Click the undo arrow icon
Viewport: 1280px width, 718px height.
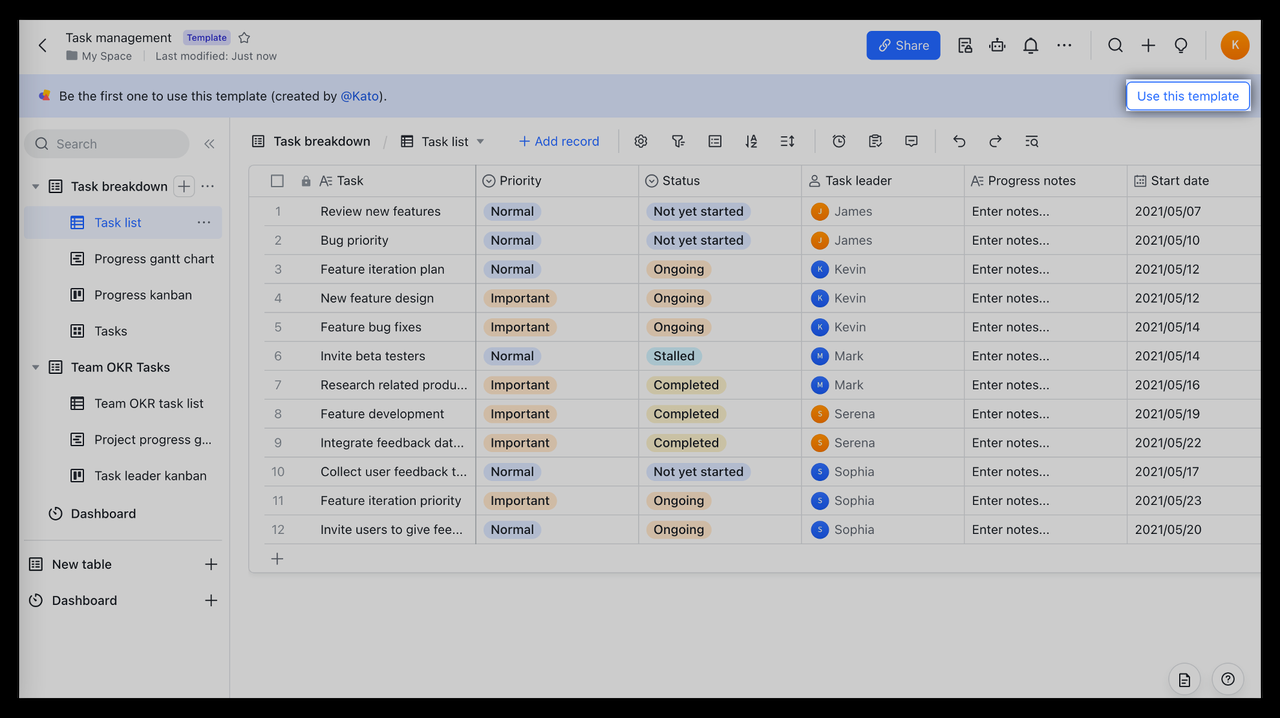click(959, 142)
